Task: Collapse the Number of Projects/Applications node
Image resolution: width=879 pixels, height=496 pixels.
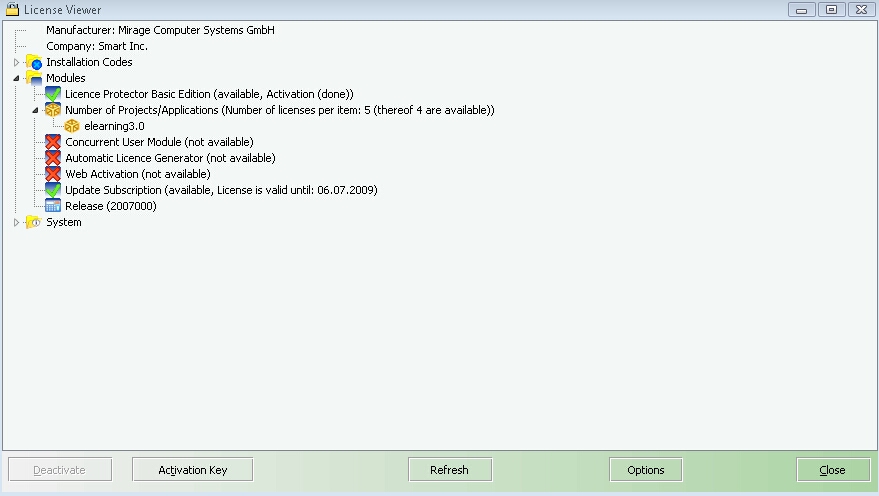Action: click(35, 110)
